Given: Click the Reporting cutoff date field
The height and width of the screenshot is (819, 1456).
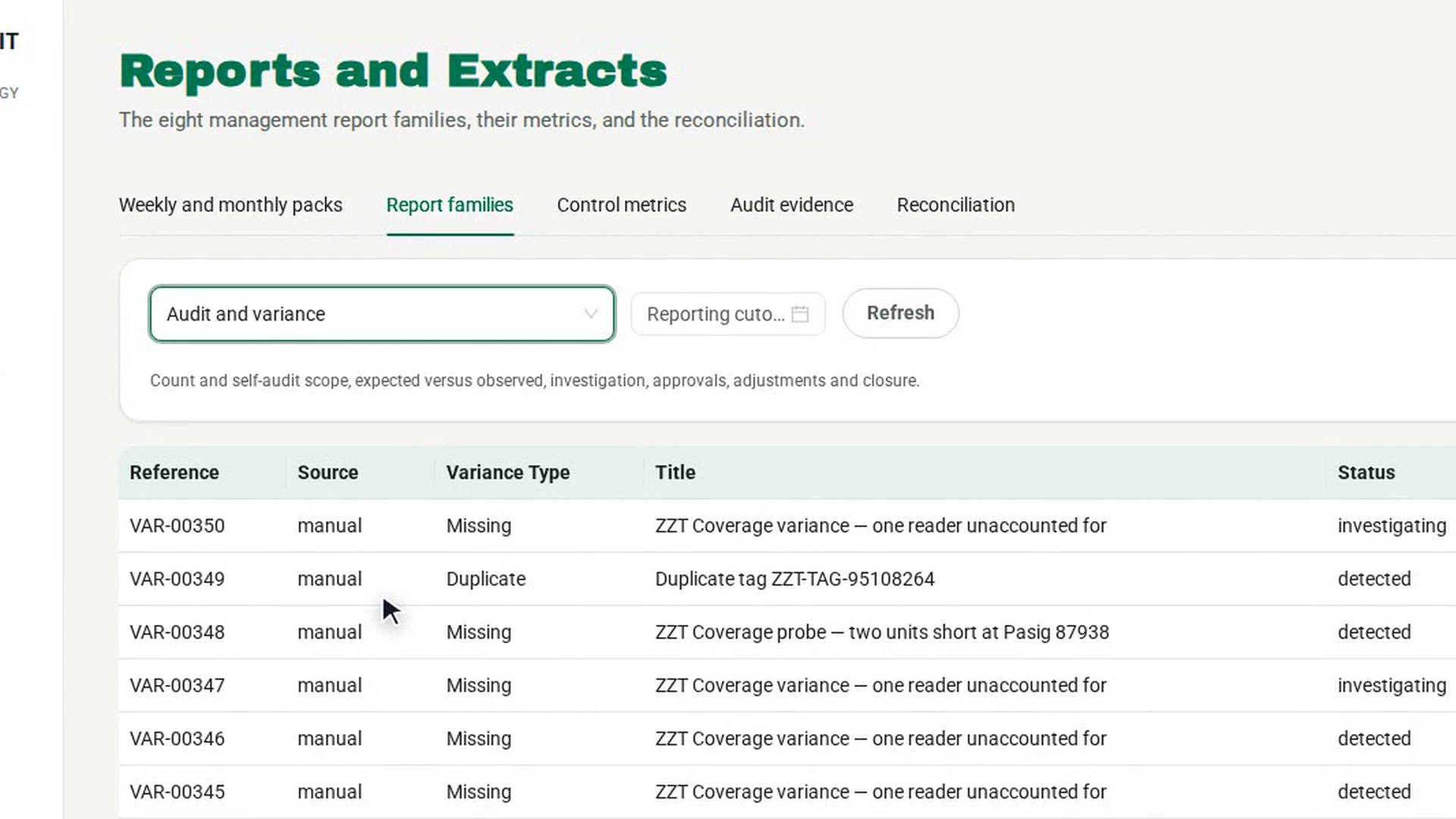Looking at the screenshot, I should coord(727,314).
